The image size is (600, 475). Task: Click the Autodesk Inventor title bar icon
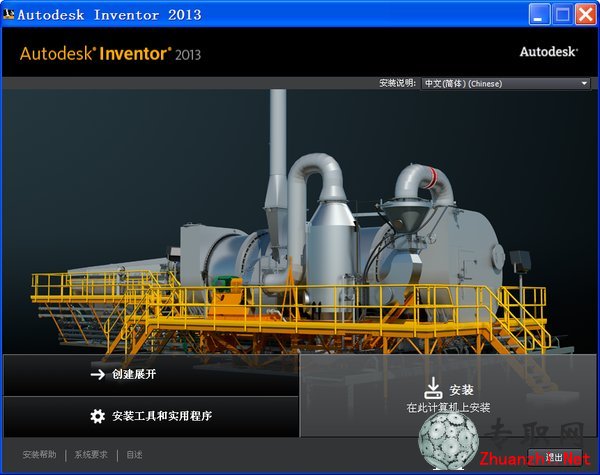pos(8,15)
